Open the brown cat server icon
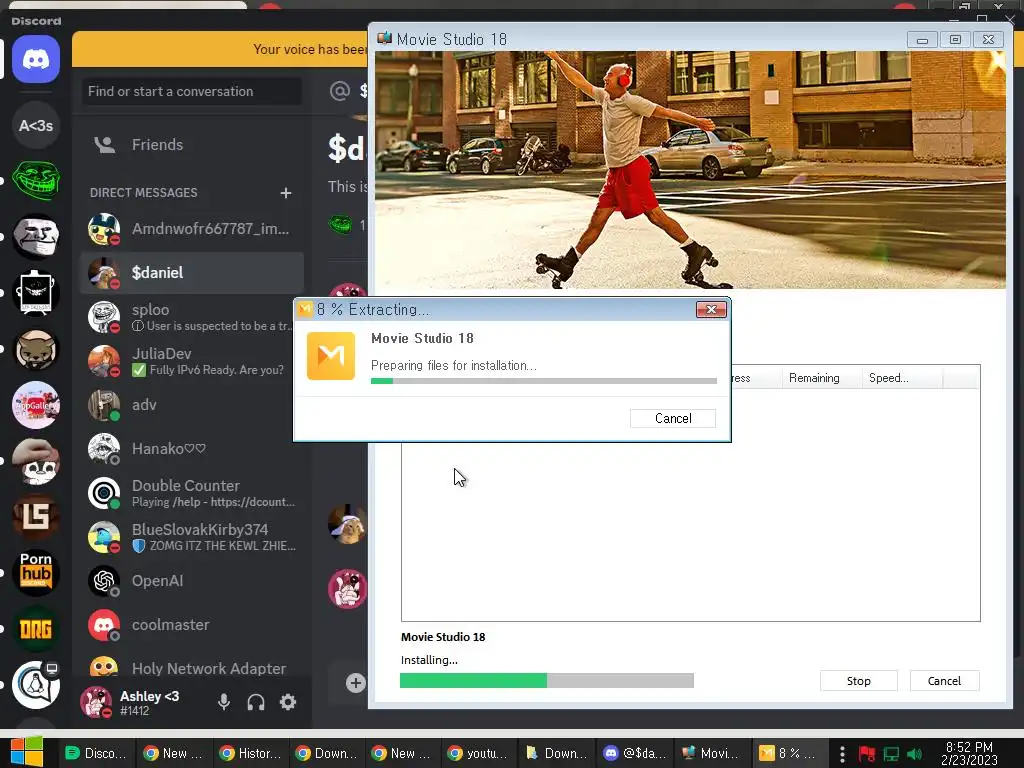The height and width of the screenshot is (768, 1024). tap(36, 349)
